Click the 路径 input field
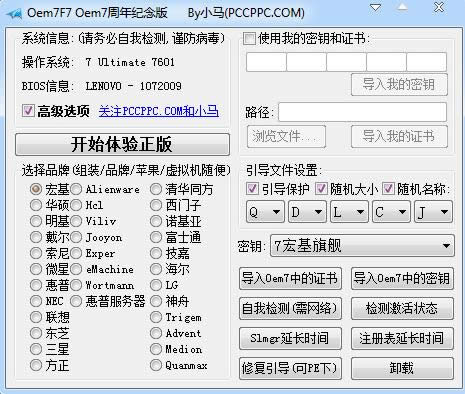Viewport: 465px width, 394px height. (362, 112)
